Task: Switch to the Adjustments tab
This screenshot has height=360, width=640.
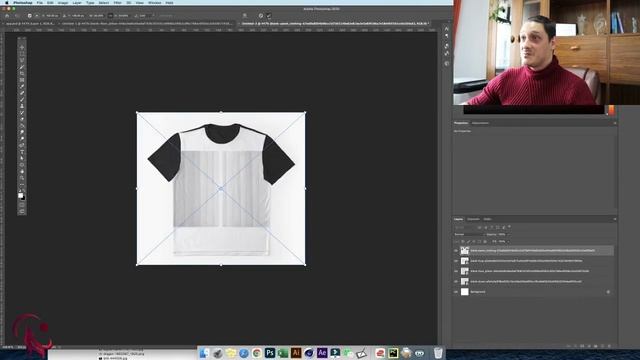Action: (480, 123)
